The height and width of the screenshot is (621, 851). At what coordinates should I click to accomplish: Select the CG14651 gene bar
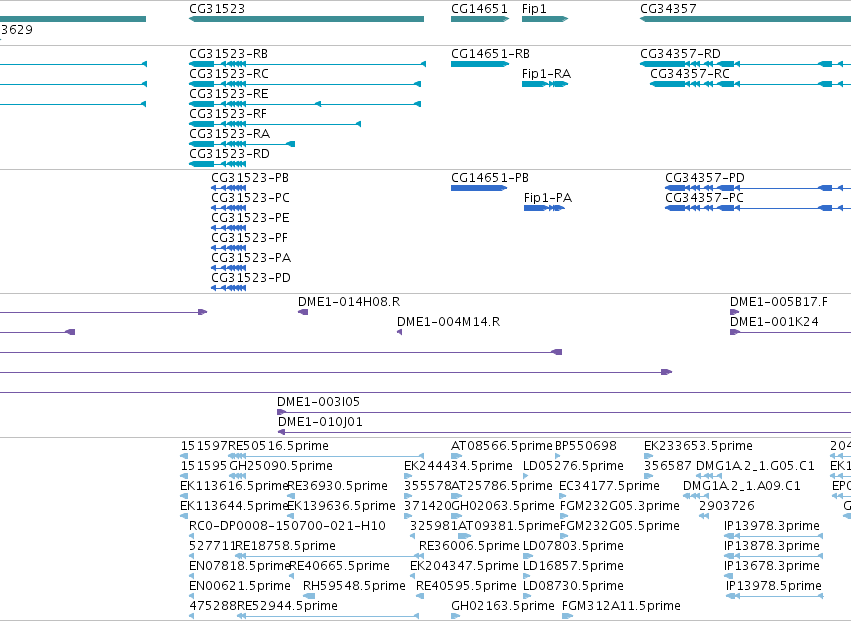tap(480, 19)
